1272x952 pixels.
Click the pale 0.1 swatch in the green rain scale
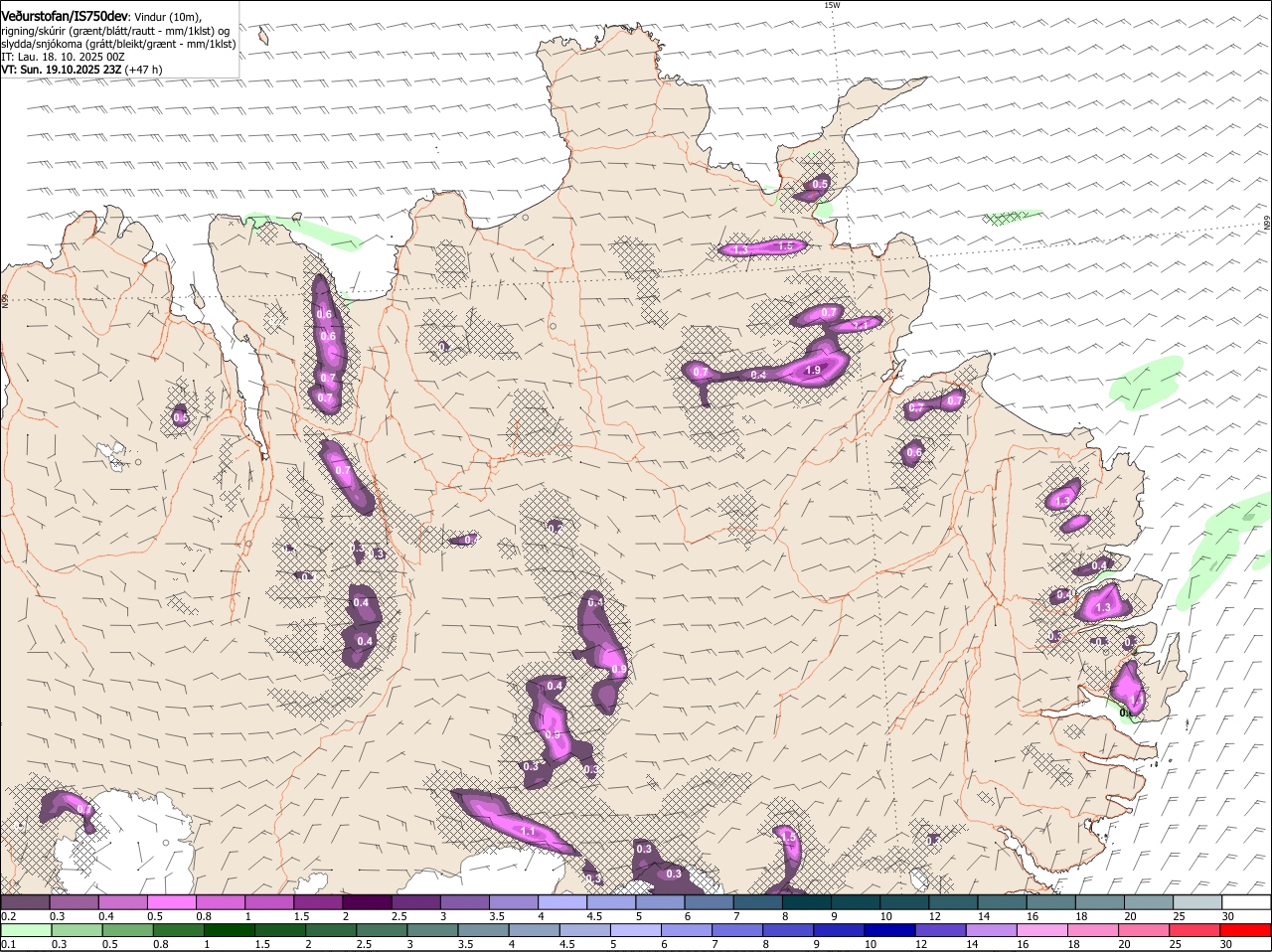coord(27,931)
